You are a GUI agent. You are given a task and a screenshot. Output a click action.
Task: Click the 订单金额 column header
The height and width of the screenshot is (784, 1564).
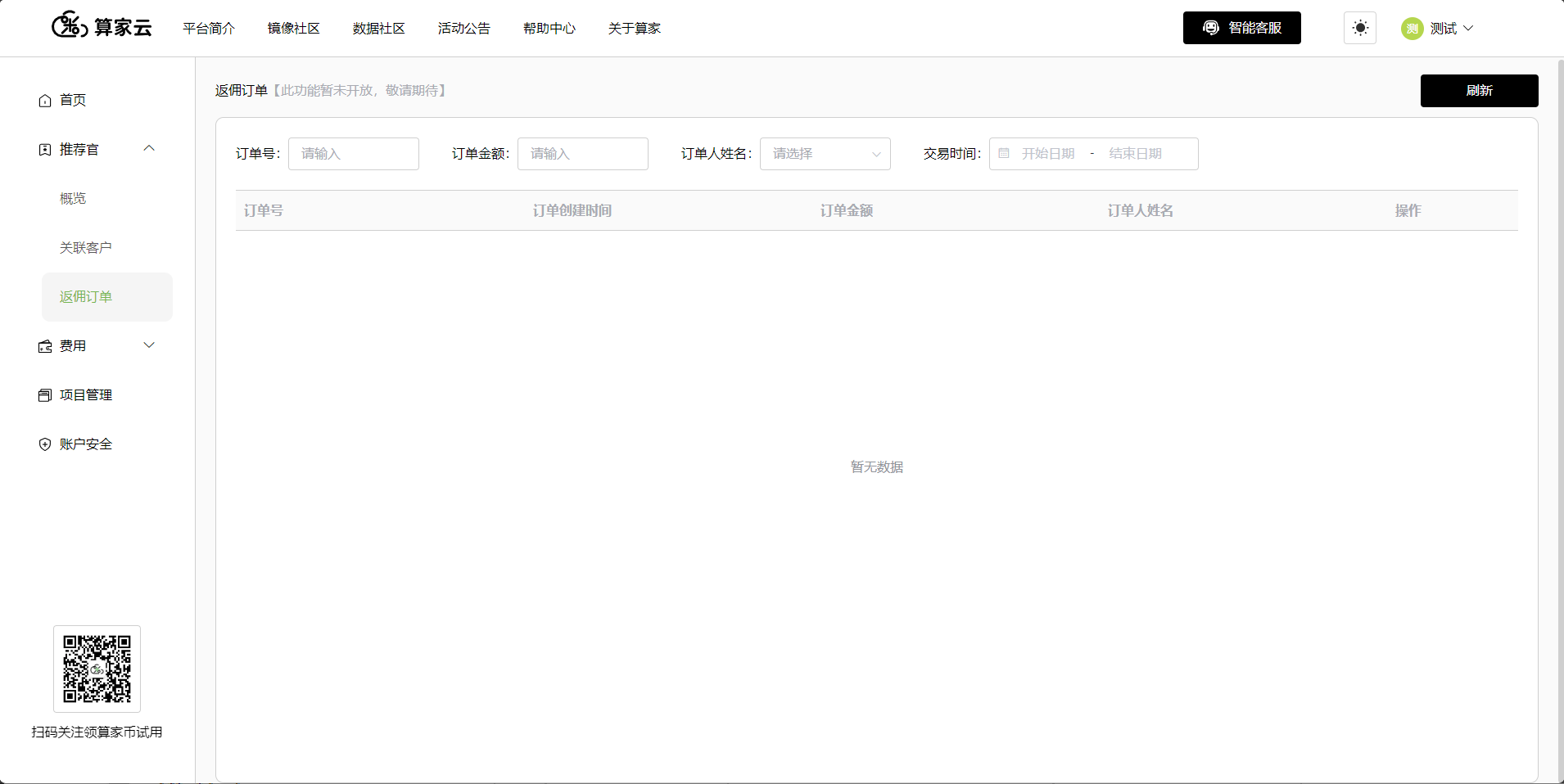point(847,210)
